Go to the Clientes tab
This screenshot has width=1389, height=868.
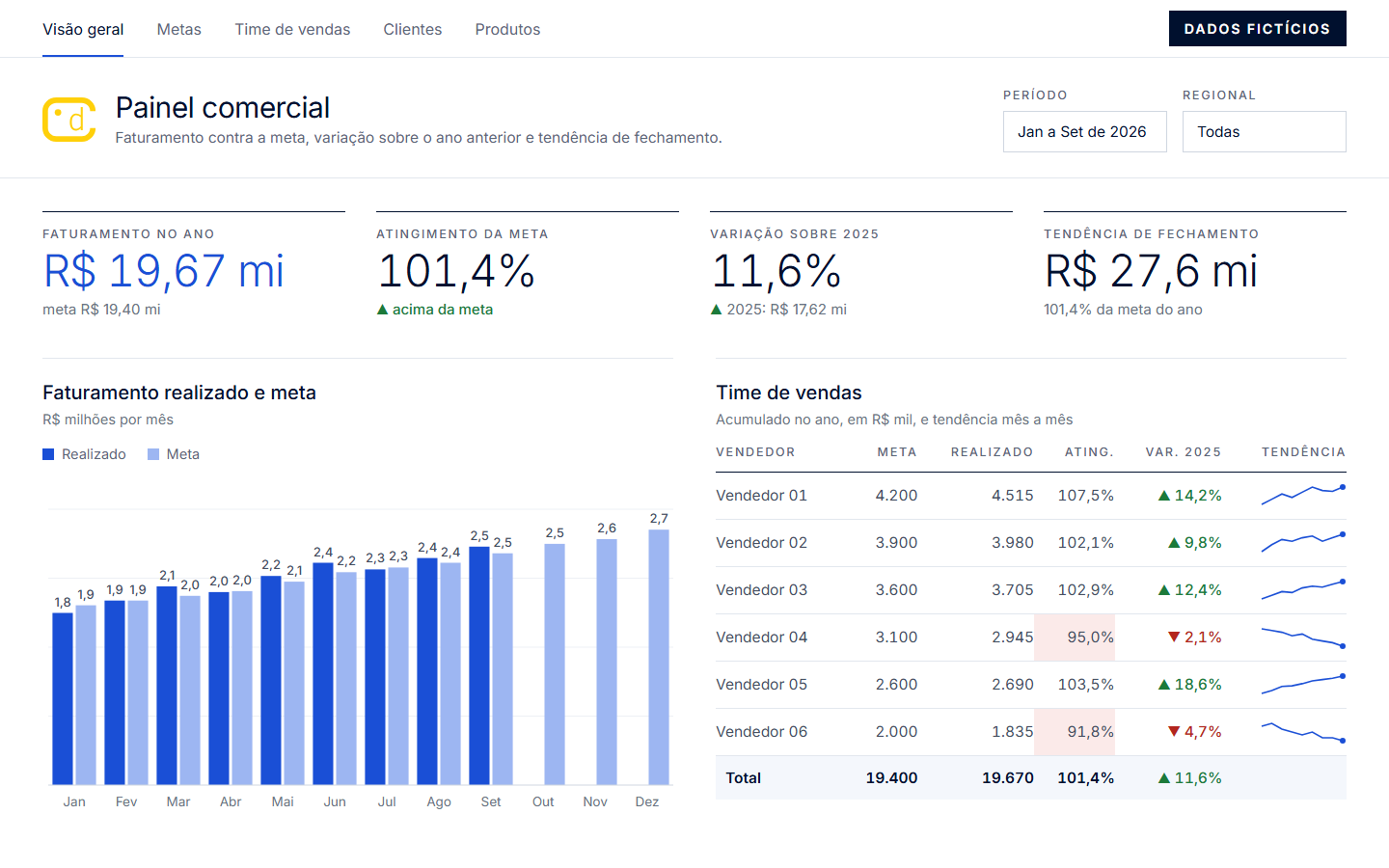pyautogui.click(x=413, y=29)
